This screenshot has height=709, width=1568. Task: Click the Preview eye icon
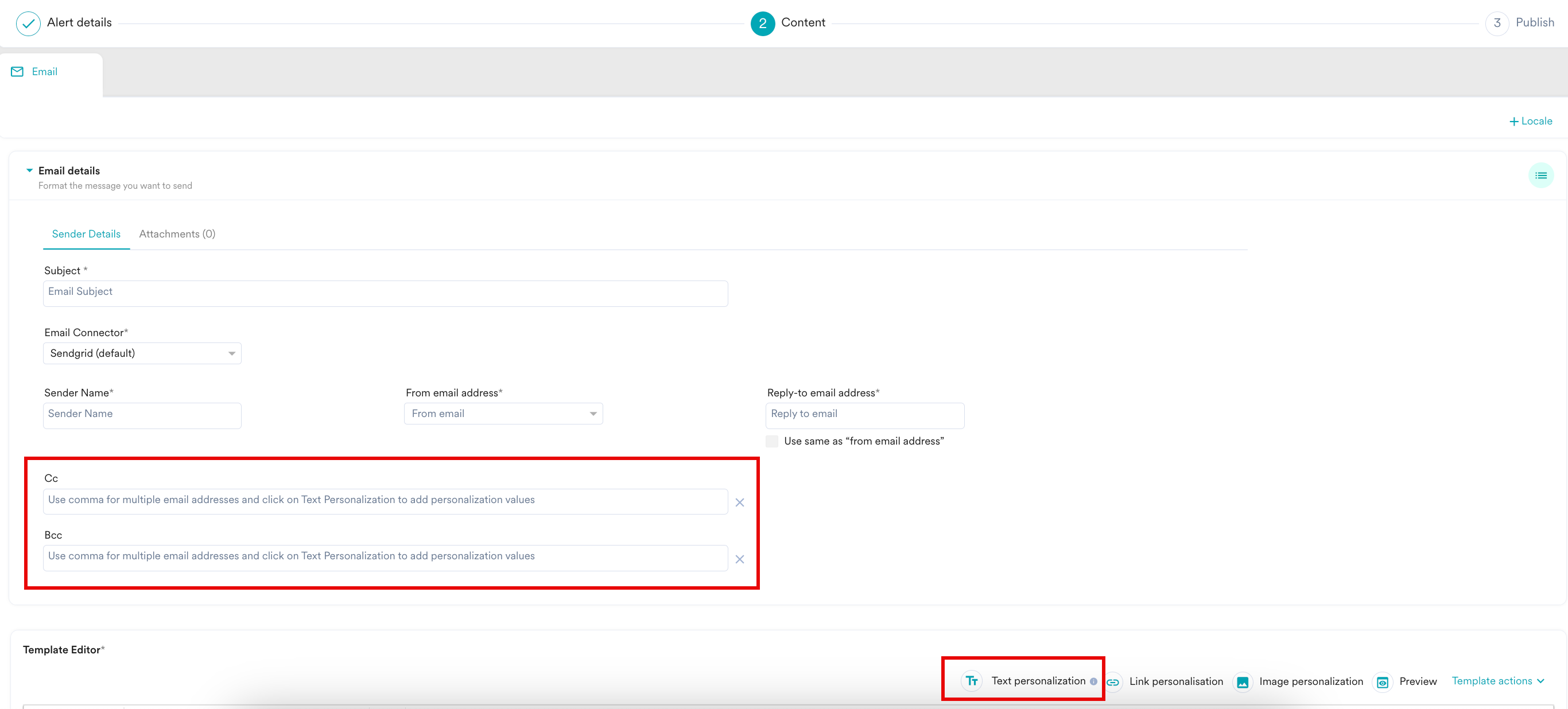point(1383,681)
